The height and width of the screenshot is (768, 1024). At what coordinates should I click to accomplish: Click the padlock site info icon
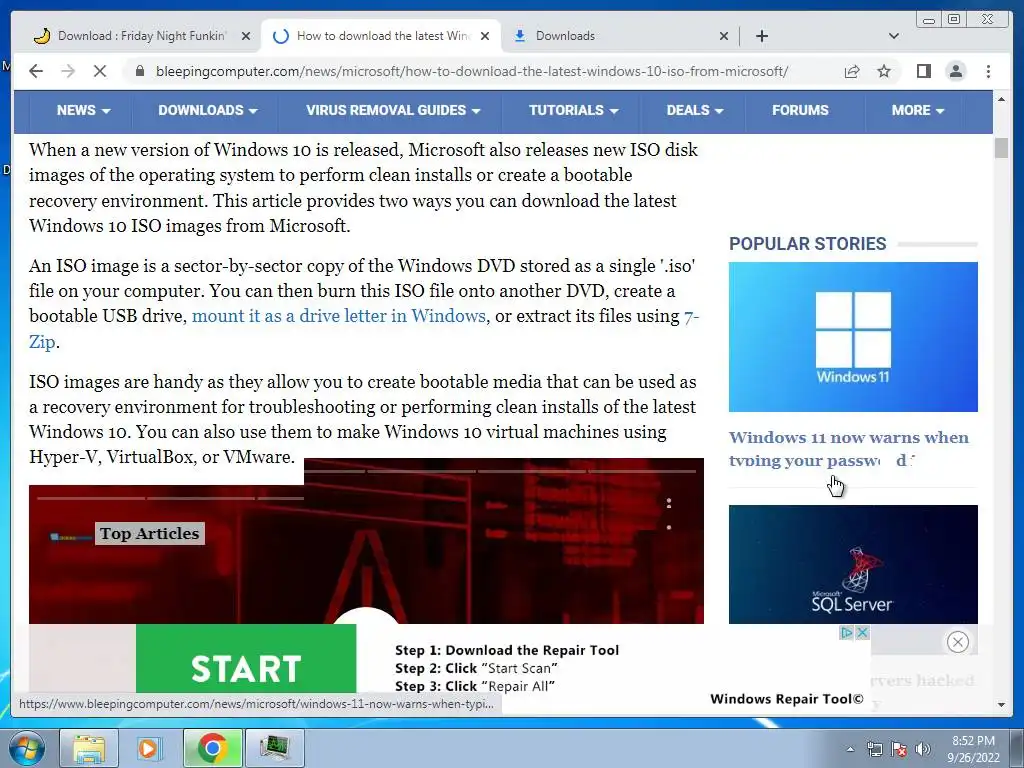139,71
